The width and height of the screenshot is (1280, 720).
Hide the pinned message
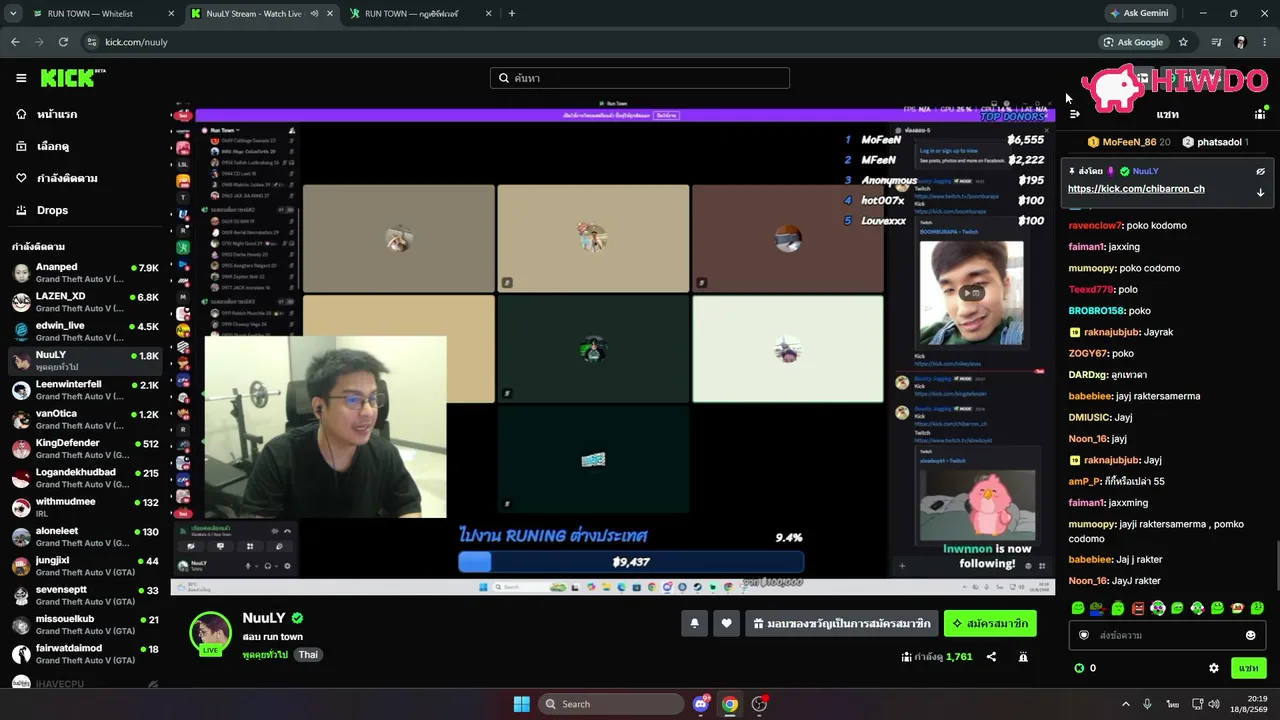click(x=1260, y=171)
